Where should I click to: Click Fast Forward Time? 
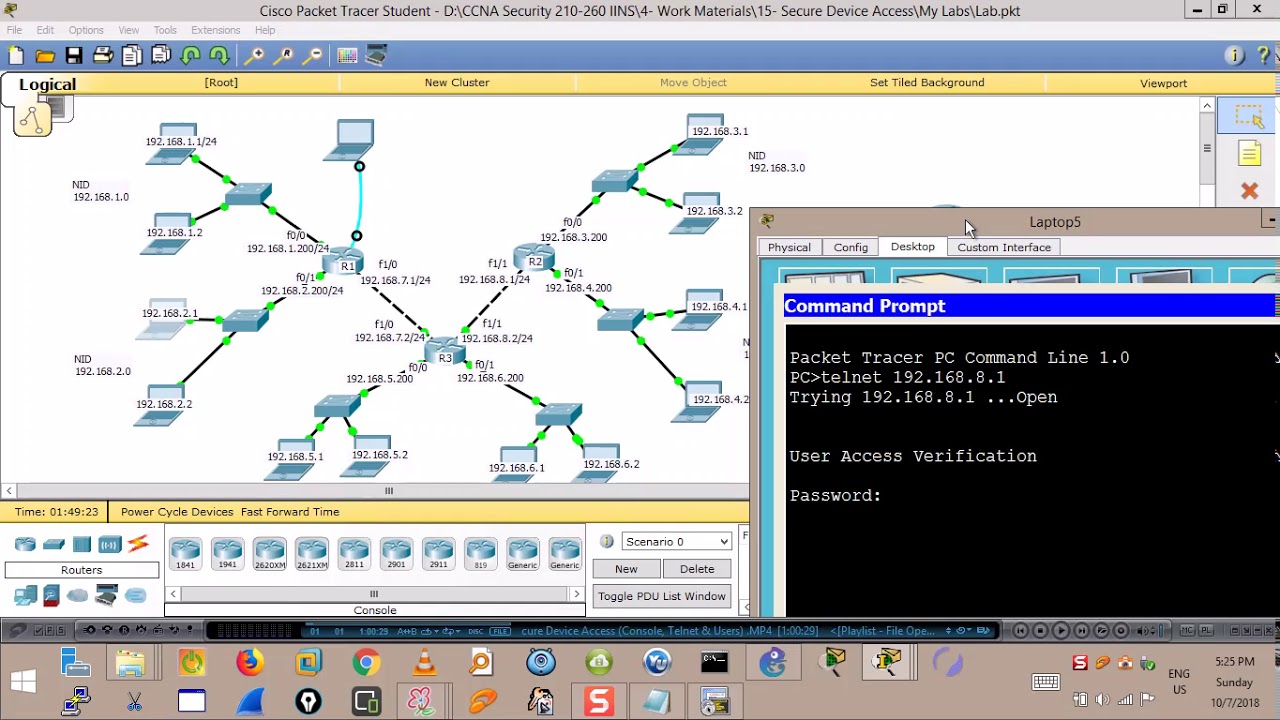point(290,511)
